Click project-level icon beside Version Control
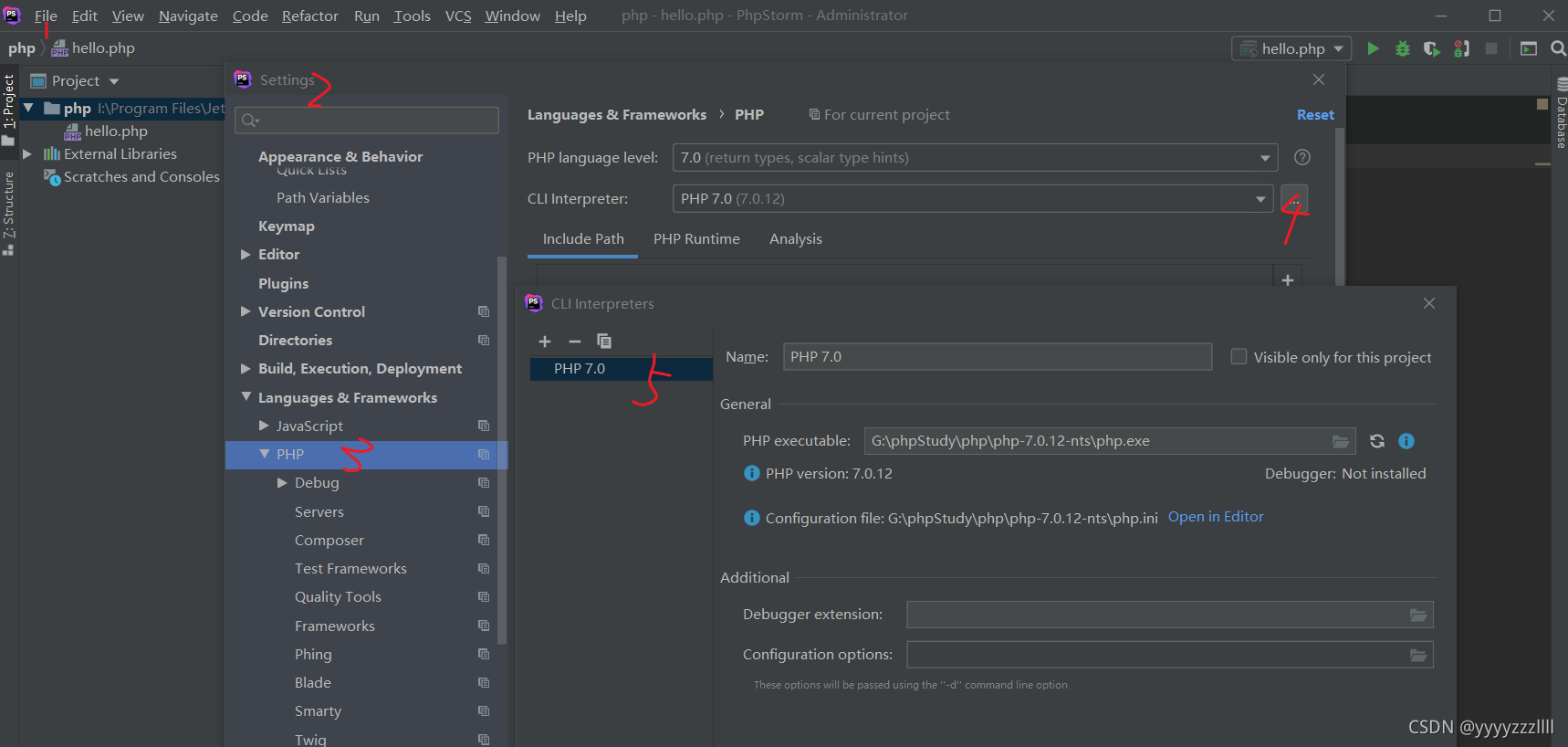This screenshot has width=1568, height=747. [484, 311]
